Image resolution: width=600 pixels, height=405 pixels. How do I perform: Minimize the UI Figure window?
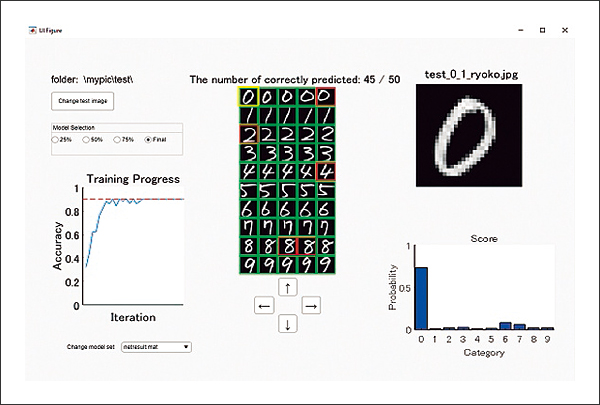click(x=521, y=30)
